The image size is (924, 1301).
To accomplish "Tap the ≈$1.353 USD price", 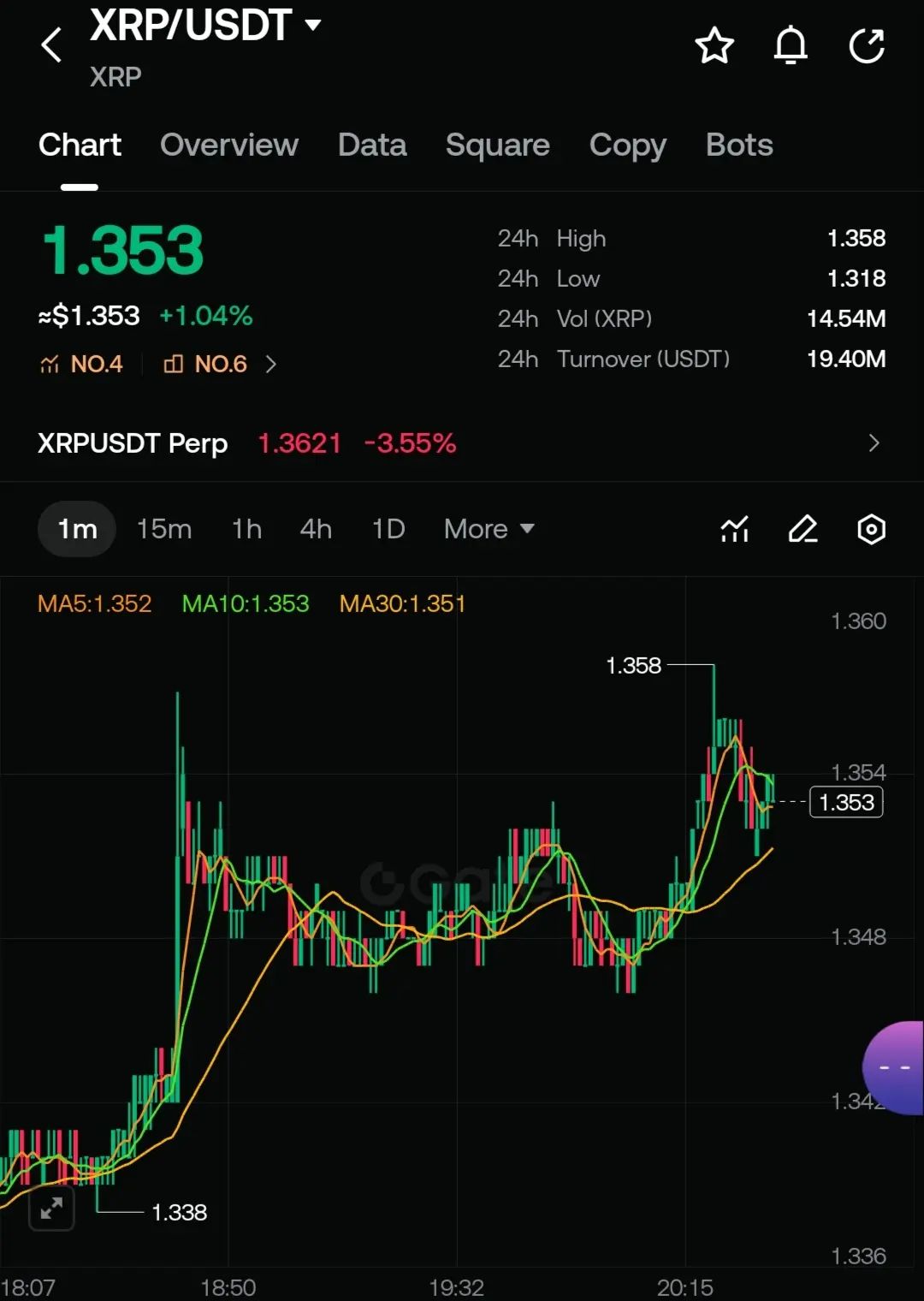I will tap(89, 316).
